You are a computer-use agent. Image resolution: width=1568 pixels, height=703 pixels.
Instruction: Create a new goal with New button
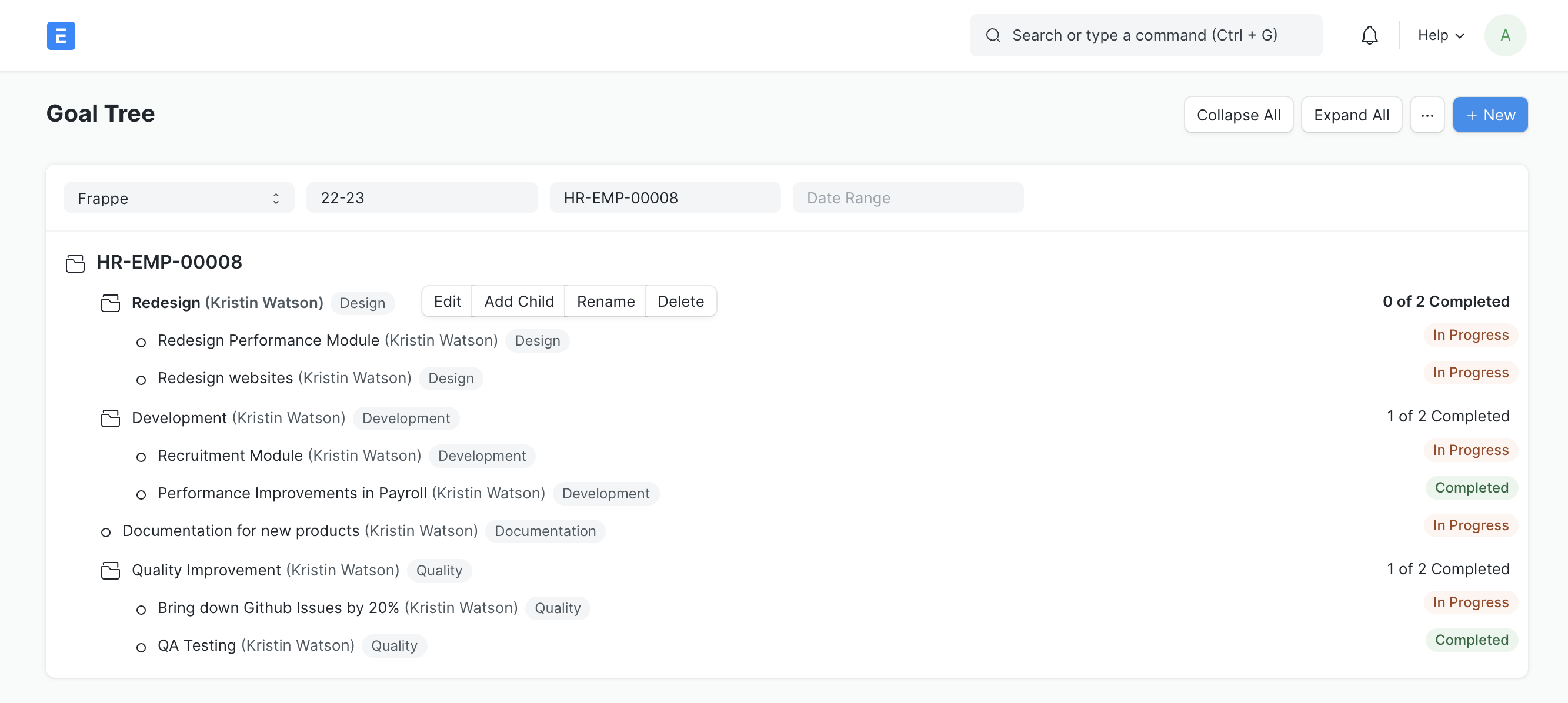[x=1489, y=115]
